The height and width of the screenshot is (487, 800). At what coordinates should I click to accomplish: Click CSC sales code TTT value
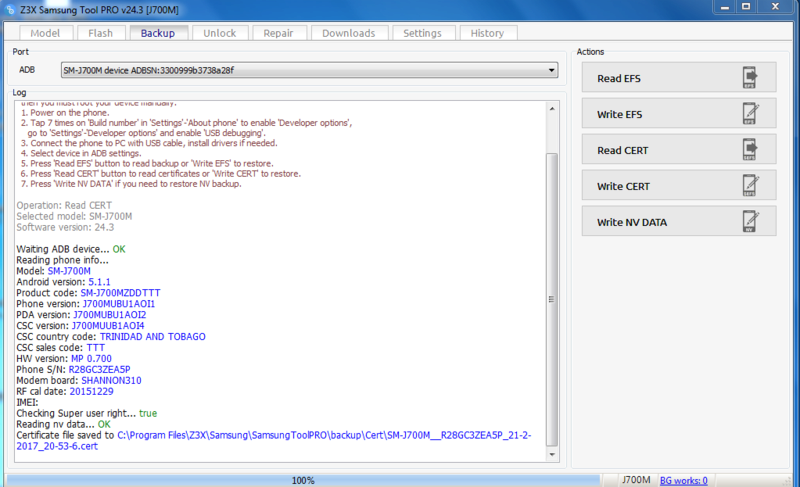95,348
